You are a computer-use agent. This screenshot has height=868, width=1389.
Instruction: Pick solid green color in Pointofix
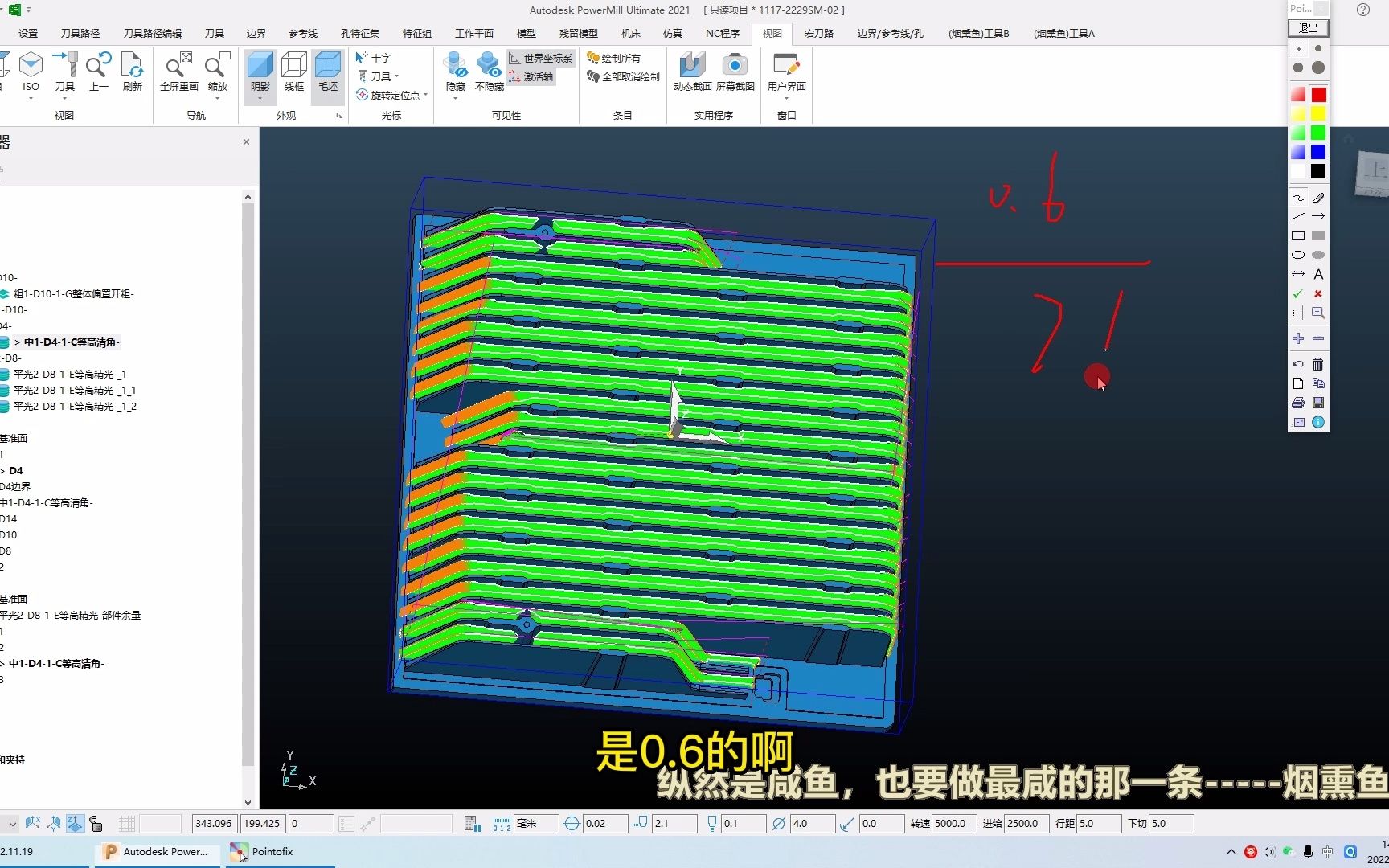click(x=1318, y=133)
